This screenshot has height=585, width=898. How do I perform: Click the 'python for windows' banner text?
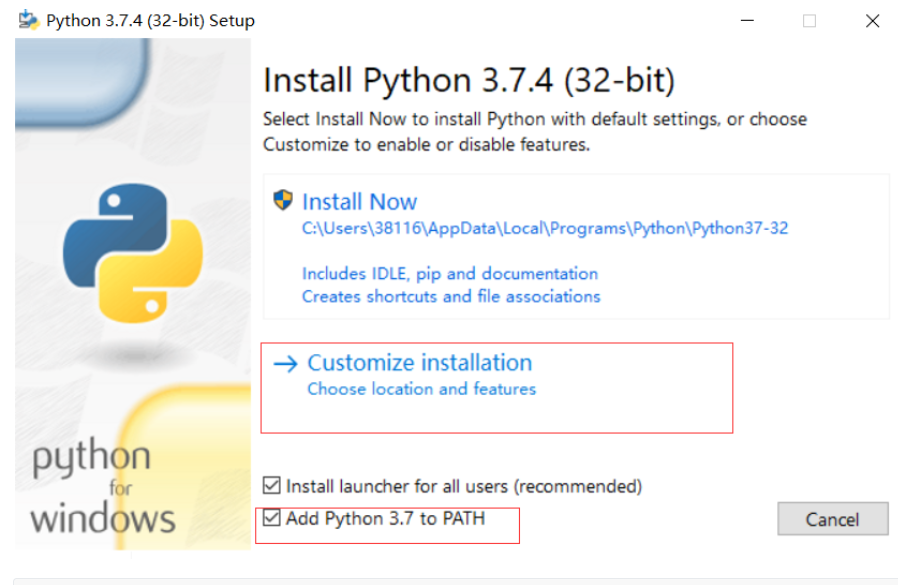point(103,487)
